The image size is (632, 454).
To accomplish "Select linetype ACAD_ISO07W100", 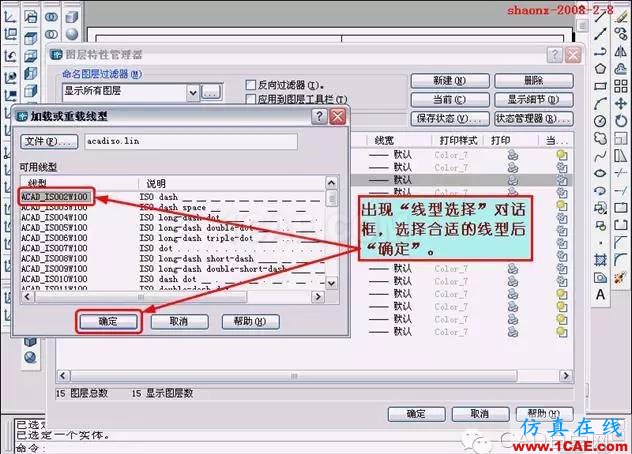I will tap(54, 248).
